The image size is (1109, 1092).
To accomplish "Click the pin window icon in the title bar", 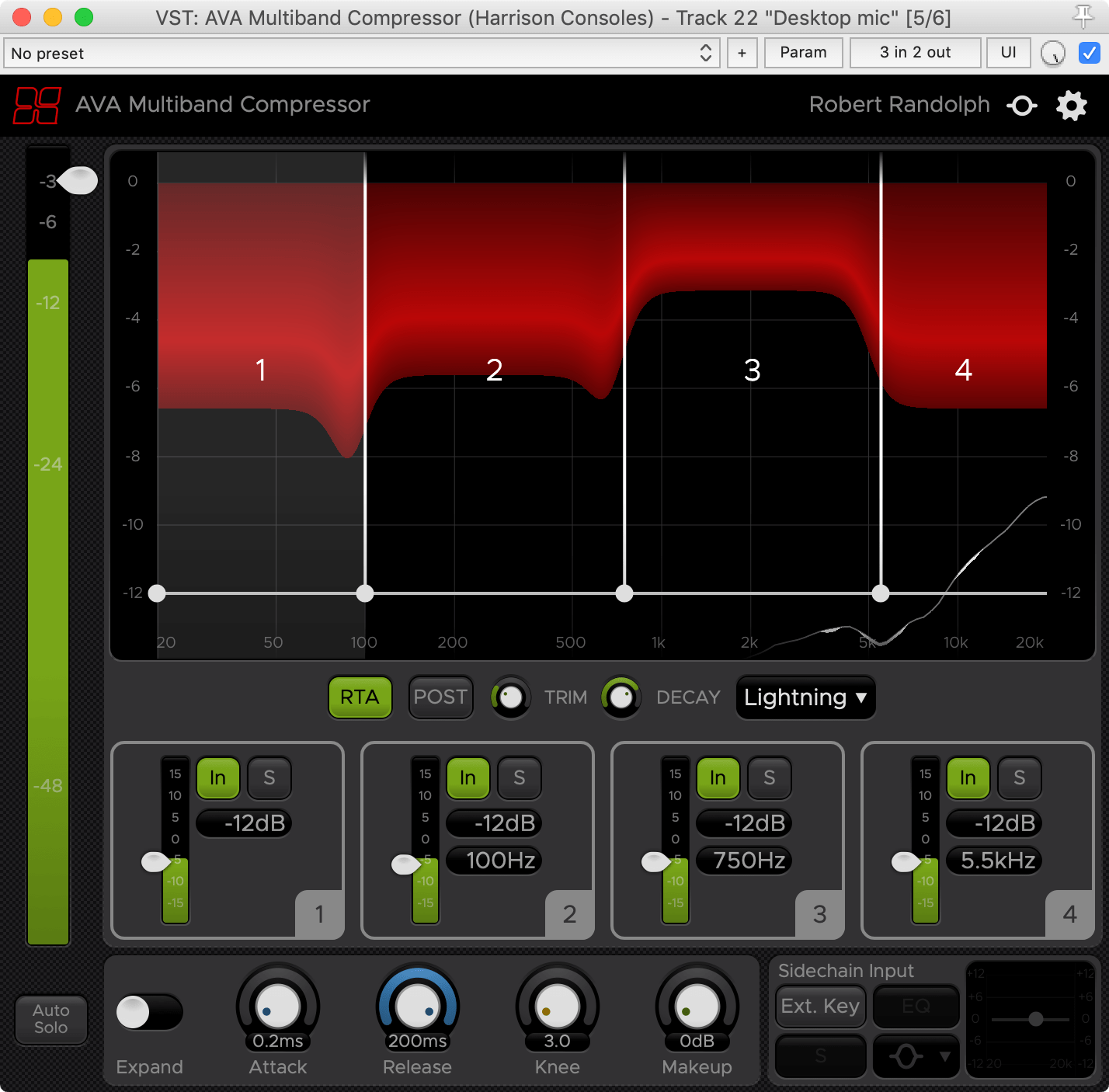I will pyautogui.click(x=1083, y=16).
